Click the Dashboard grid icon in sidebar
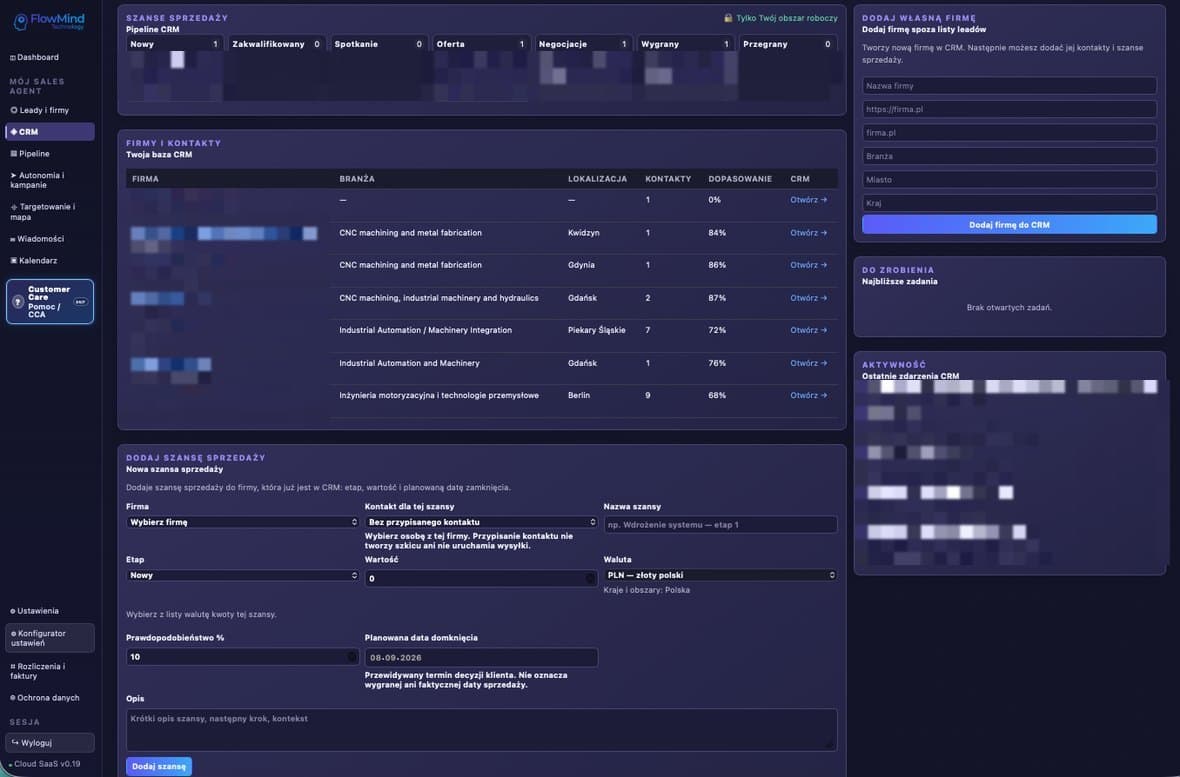 (x=12, y=58)
